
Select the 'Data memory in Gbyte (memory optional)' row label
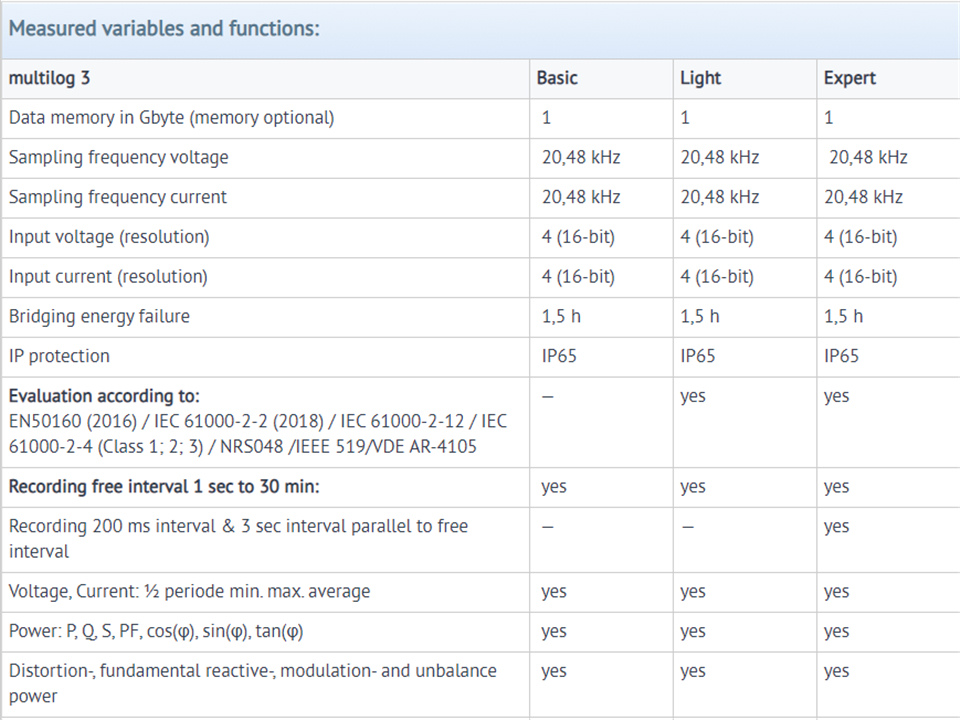171,118
